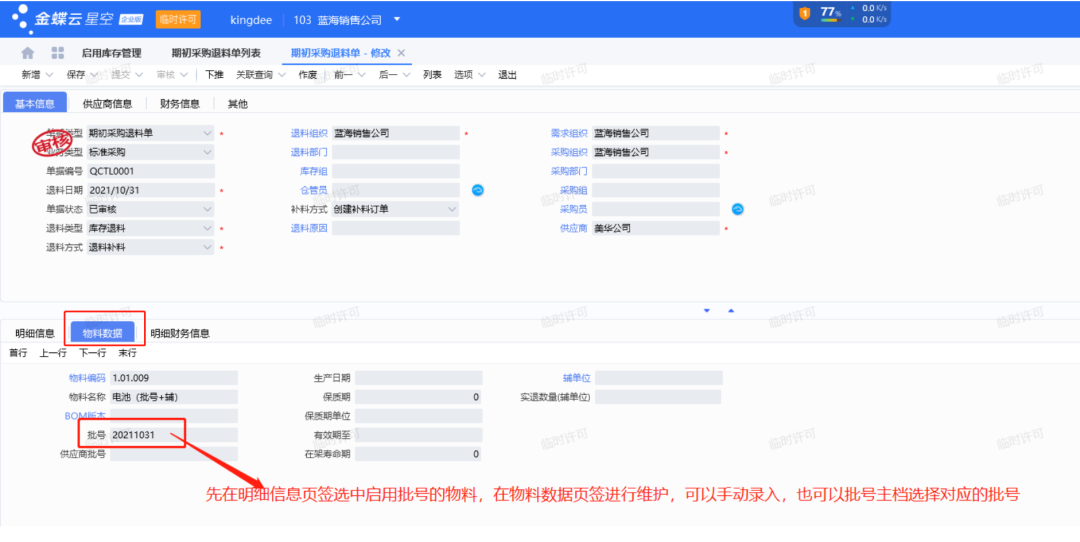Click the 批号 field containing 20211031
Screen dimensions: 1080x542
174,435
